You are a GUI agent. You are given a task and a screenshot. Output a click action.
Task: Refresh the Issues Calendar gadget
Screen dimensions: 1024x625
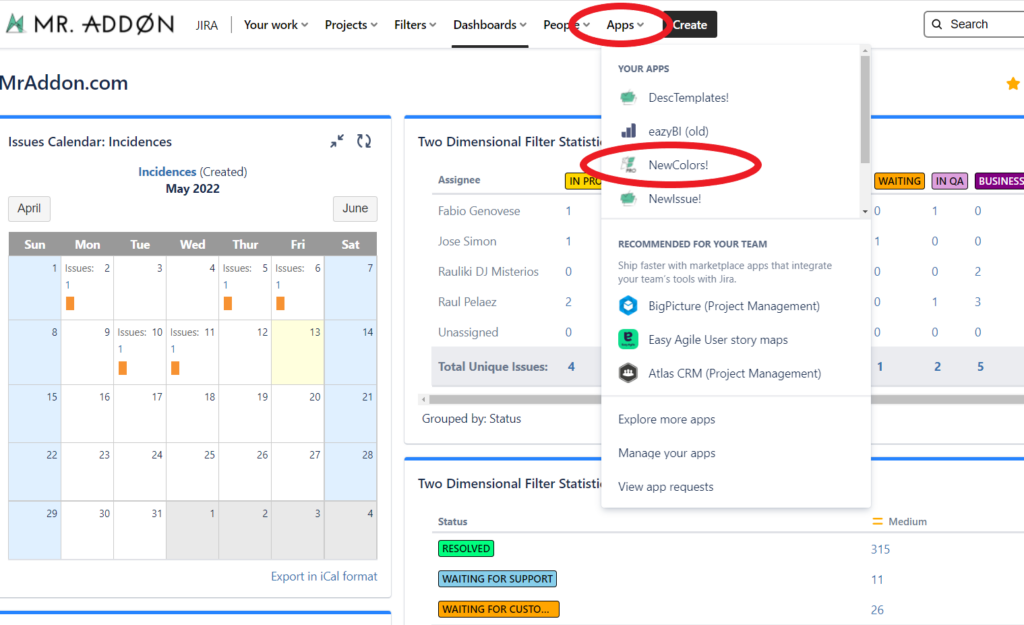(x=364, y=141)
